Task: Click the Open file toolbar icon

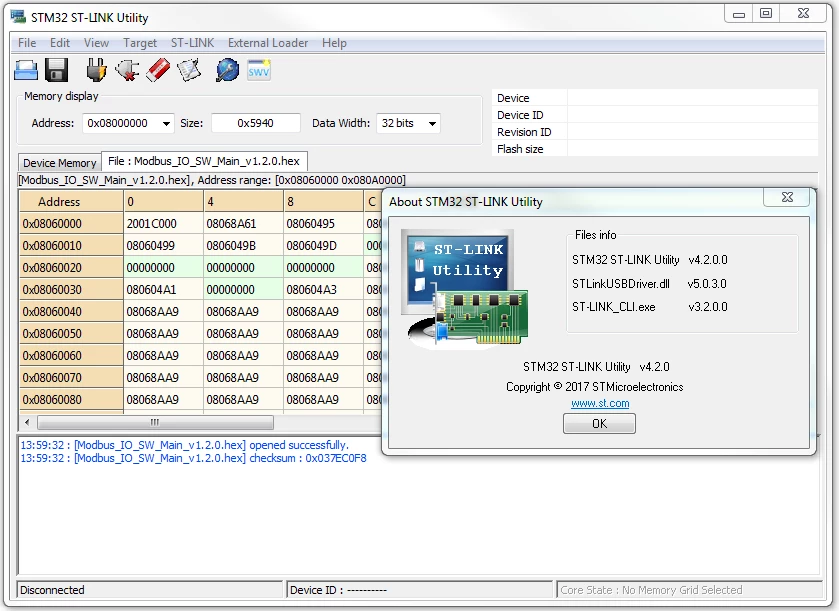Action: coord(26,71)
